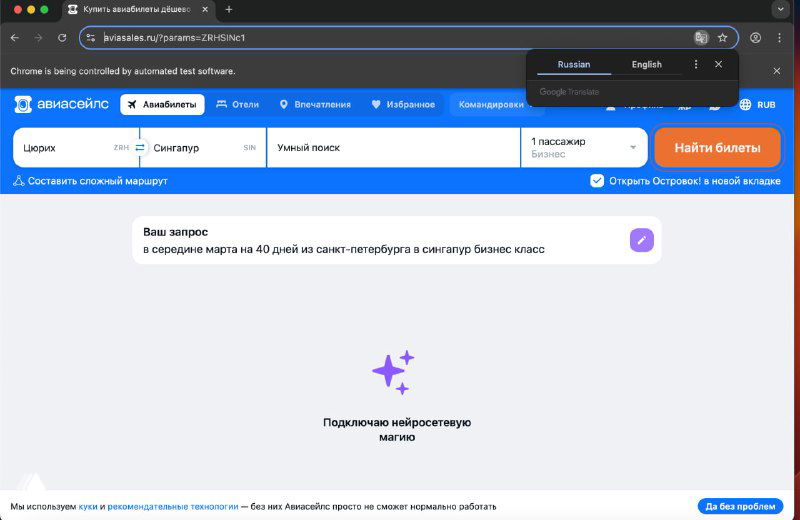Select Russian in the Translate popup
Image resolution: width=800 pixels, height=520 pixels.
pyautogui.click(x=573, y=64)
